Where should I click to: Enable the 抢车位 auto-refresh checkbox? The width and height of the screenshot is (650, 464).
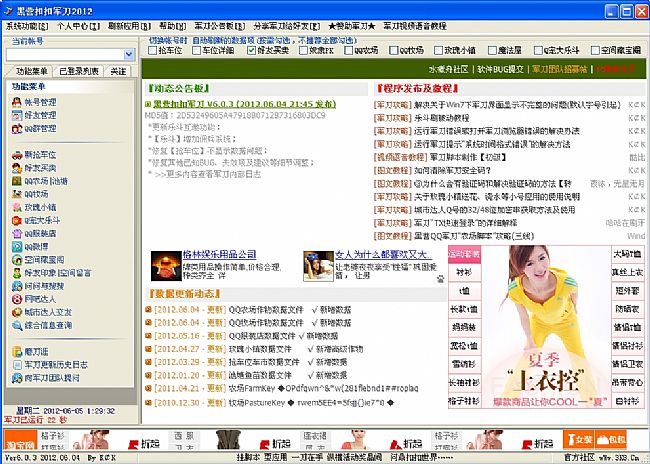(153, 51)
